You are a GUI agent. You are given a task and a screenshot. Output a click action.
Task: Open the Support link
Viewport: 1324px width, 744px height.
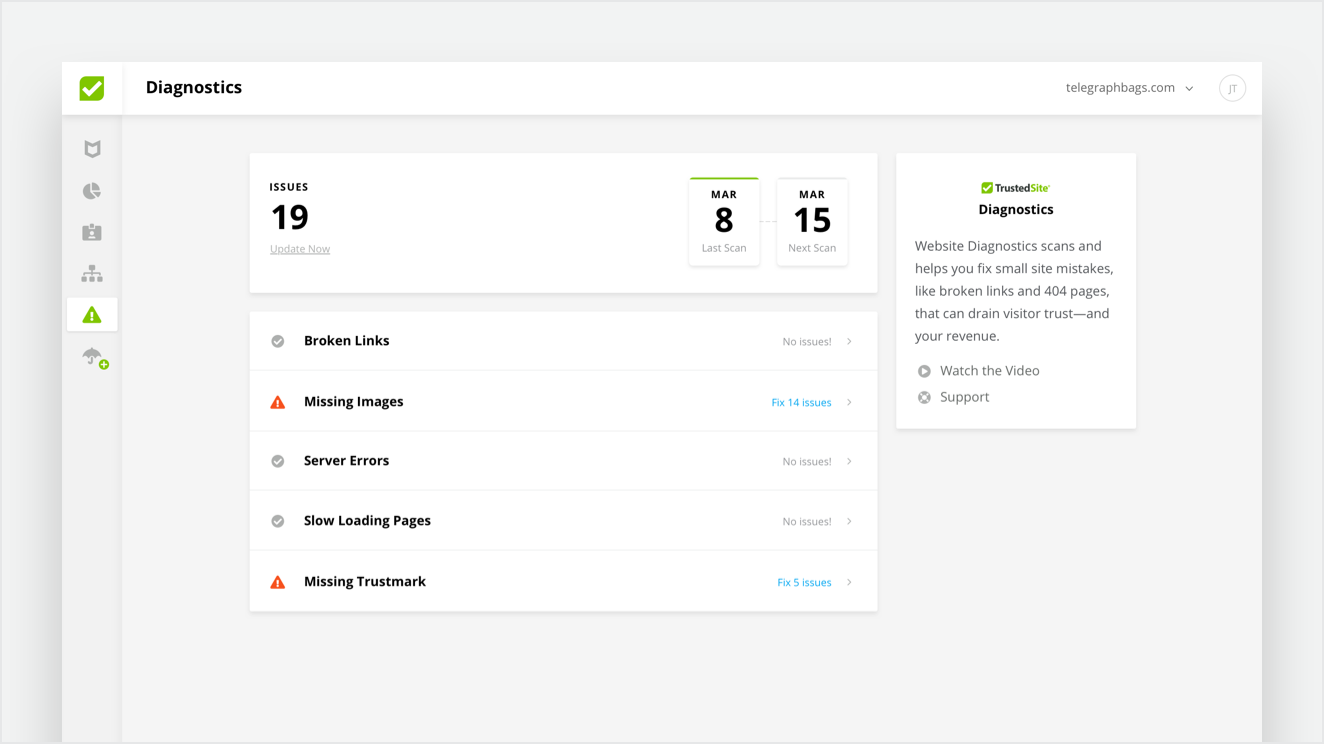(x=964, y=397)
